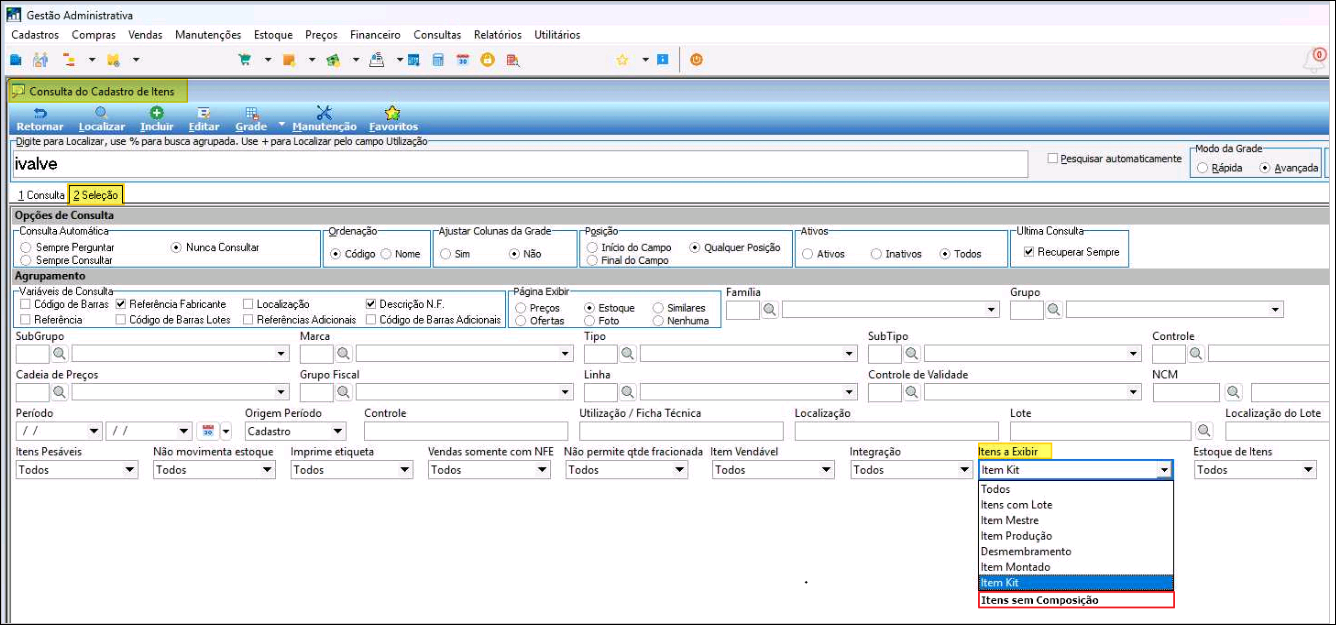This screenshot has height=625, width=1336.
Task: Collapse the Itens a Exibir combo box
Action: [x=1164, y=470]
